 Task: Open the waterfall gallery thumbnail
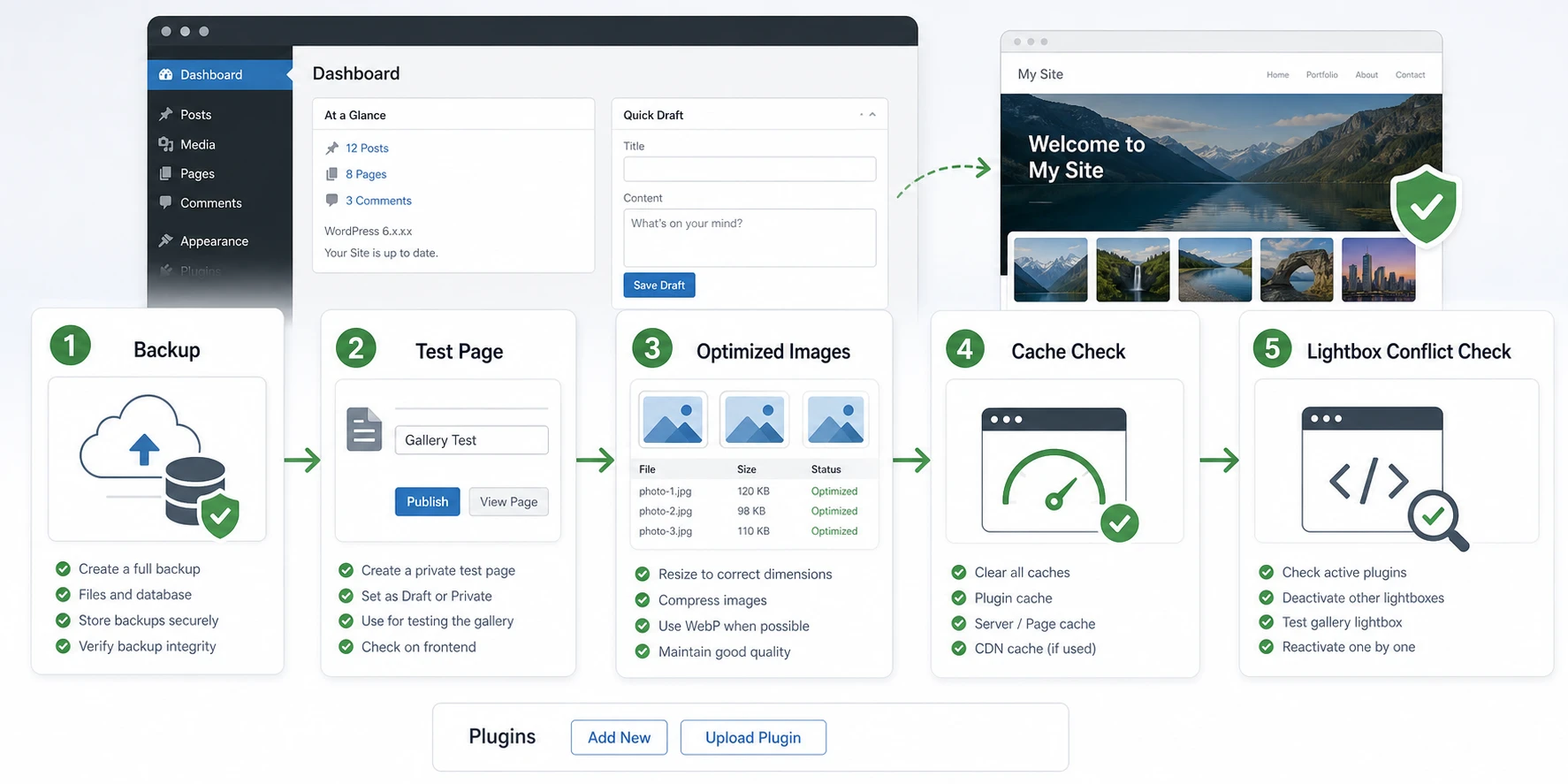pos(1133,270)
